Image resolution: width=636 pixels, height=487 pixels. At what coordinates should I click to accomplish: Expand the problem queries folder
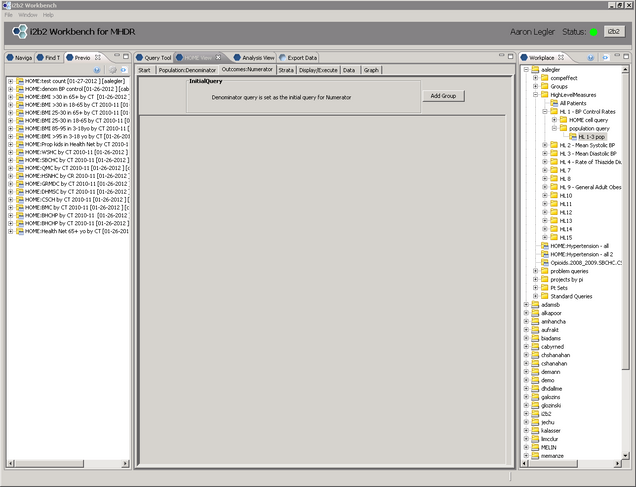535,271
